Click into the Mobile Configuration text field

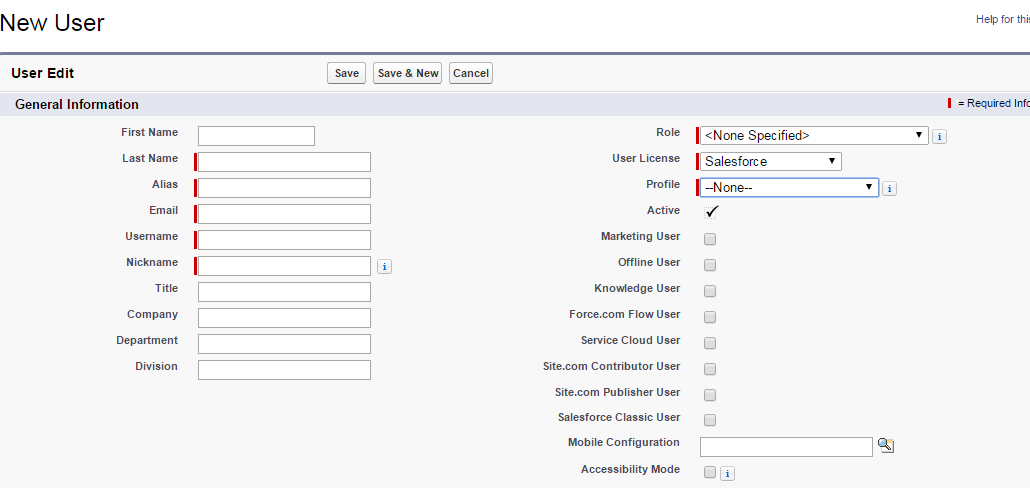[786, 447]
